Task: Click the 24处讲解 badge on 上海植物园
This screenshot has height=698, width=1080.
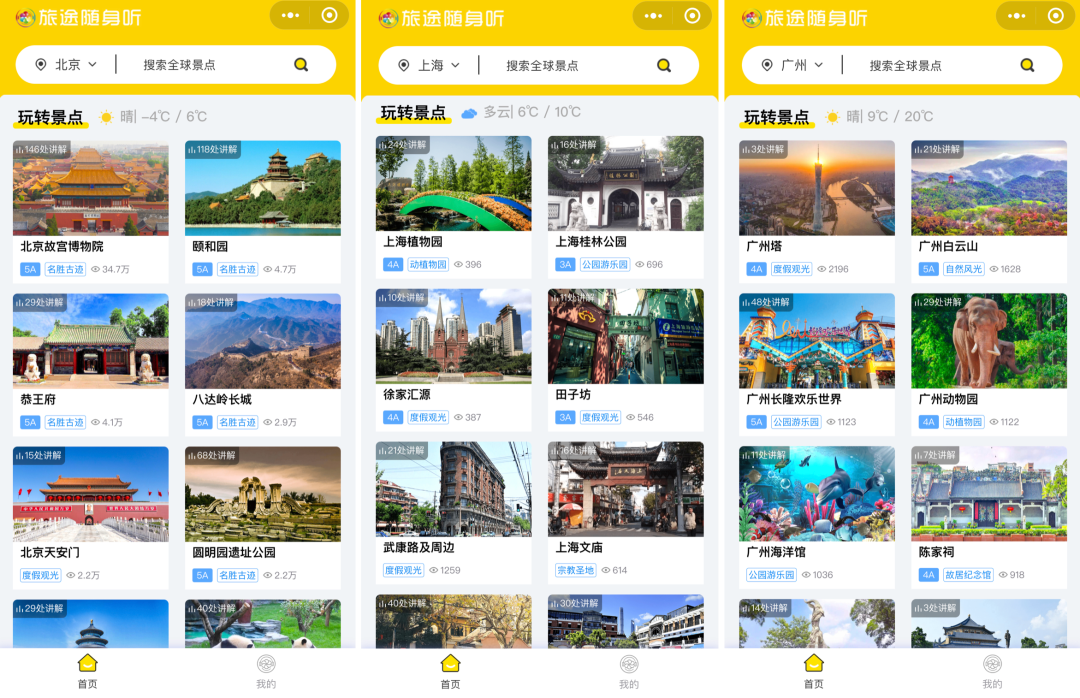Action: [403, 144]
